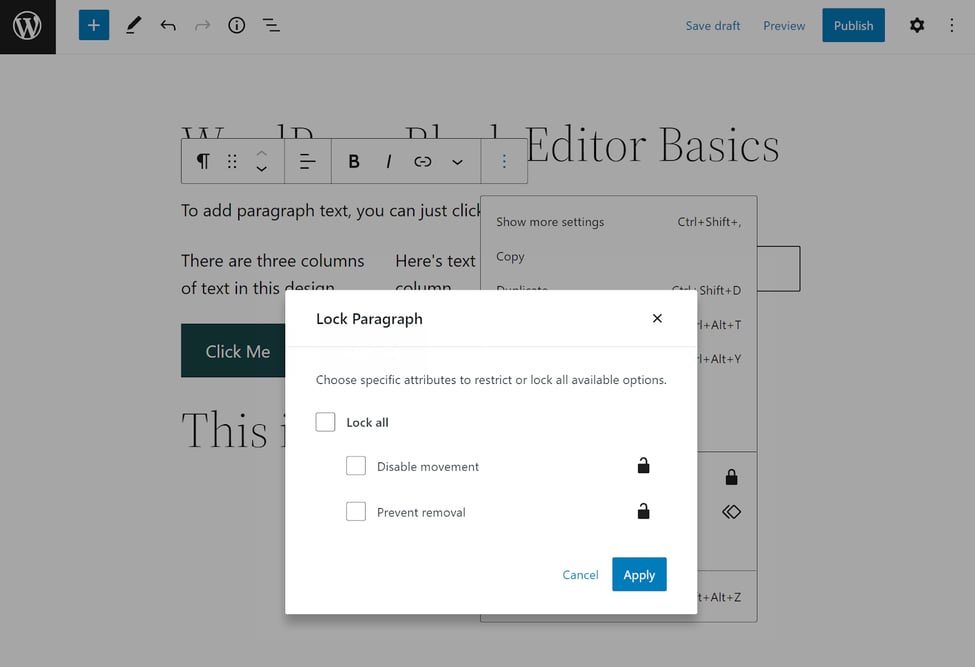Click the Preview button
The width and height of the screenshot is (975, 667).
(x=784, y=25)
